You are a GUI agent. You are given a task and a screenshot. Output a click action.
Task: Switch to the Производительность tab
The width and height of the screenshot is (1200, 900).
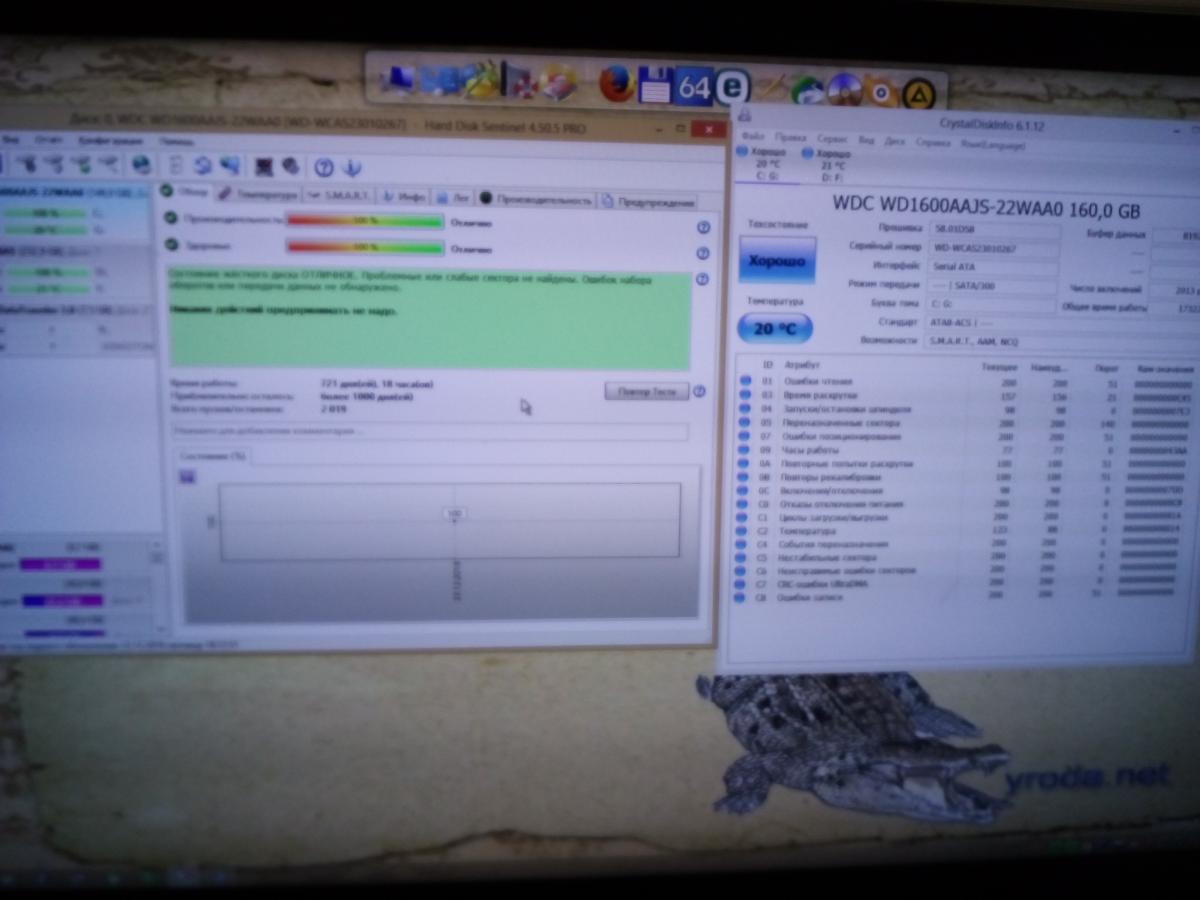click(x=536, y=199)
